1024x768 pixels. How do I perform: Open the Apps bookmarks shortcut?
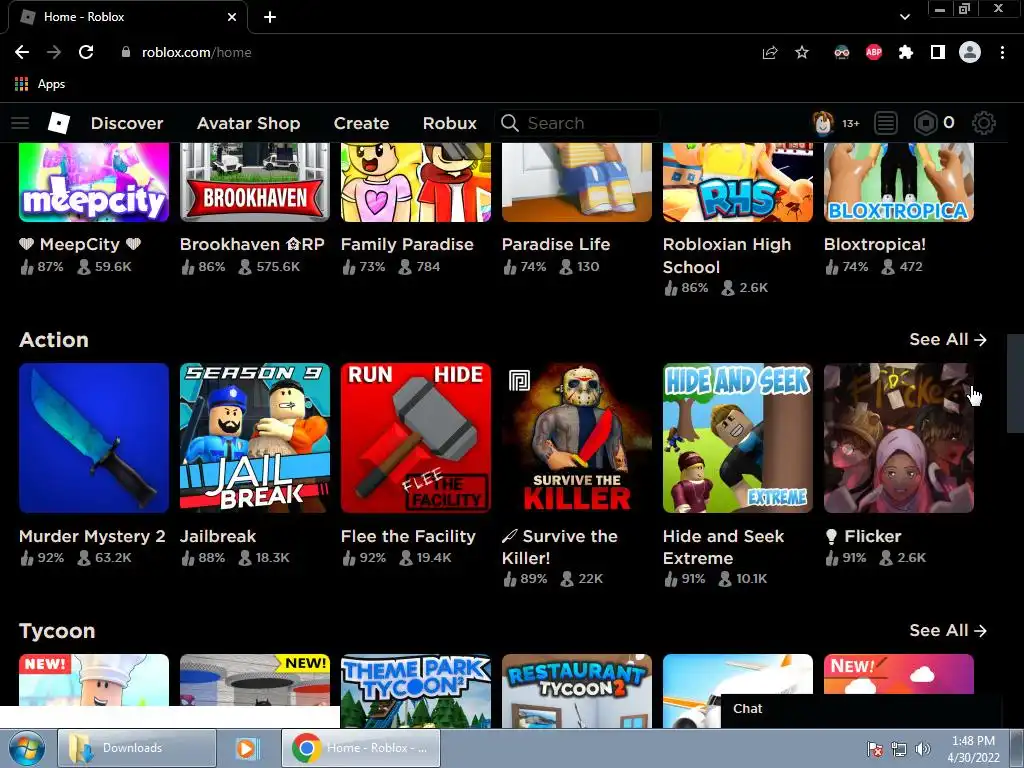tap(40, 84)
